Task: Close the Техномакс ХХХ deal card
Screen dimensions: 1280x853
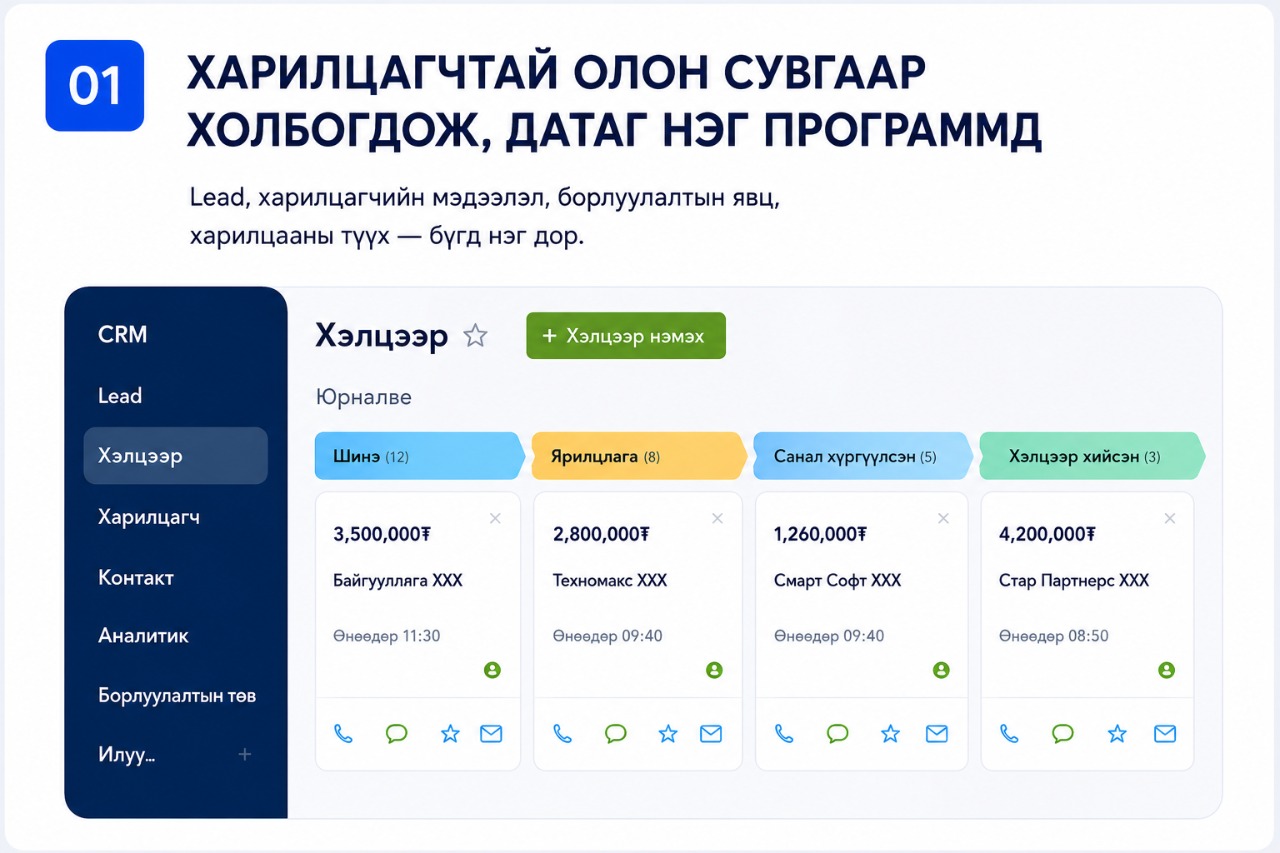Action: (717, 518)
